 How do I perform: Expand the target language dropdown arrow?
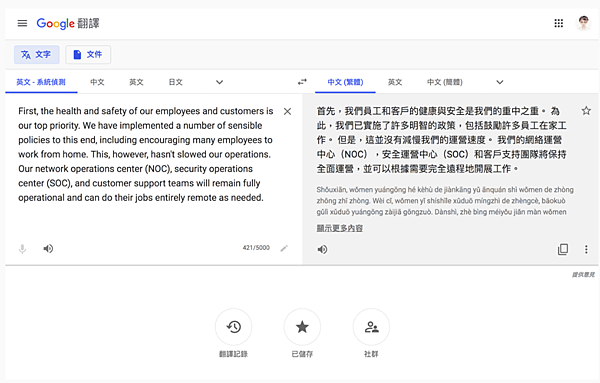coord(500,82)
